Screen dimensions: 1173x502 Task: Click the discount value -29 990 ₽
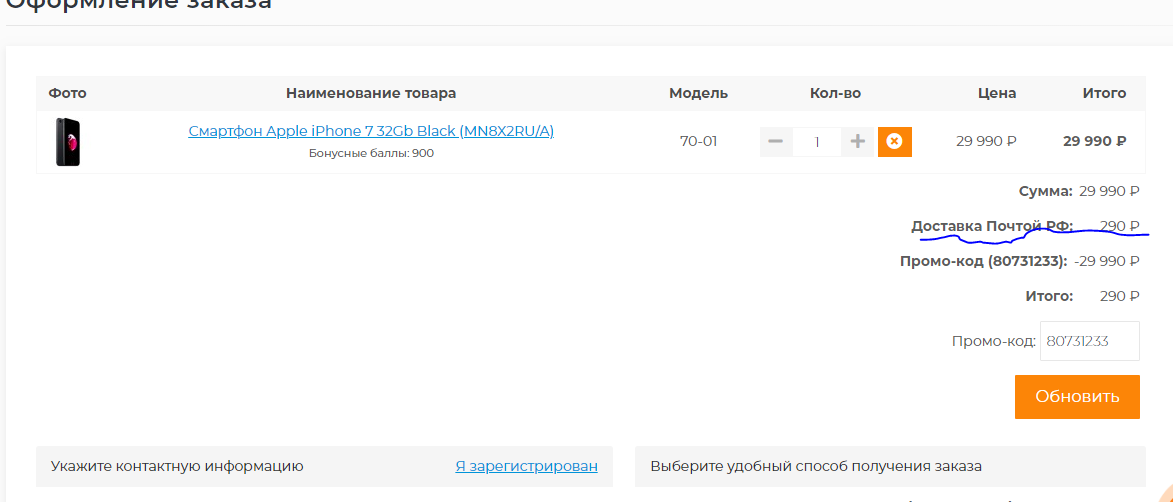1106,261
